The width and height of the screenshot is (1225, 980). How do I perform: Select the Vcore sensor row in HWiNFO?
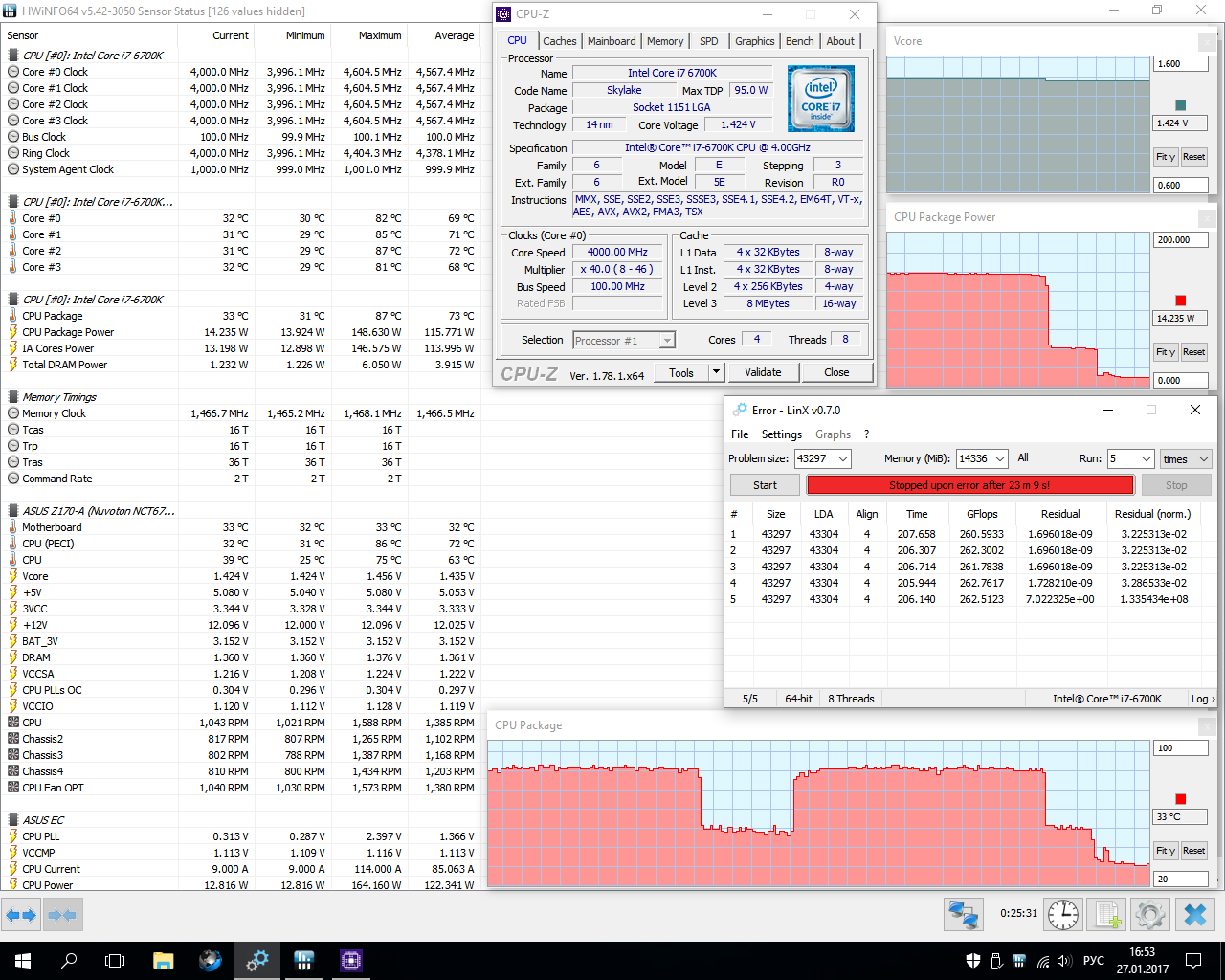click(x=240, y=576)
